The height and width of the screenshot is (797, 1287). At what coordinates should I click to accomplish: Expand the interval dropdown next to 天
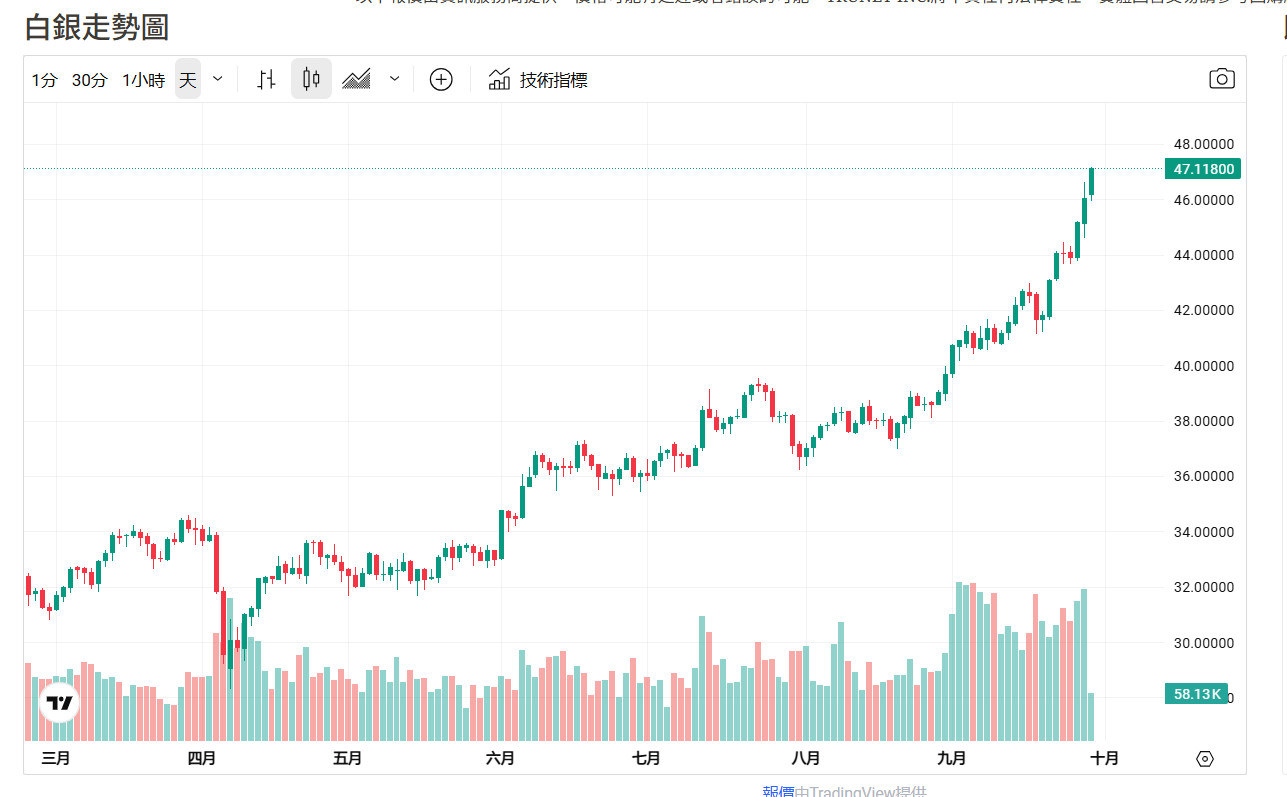[x=217, y=79]
